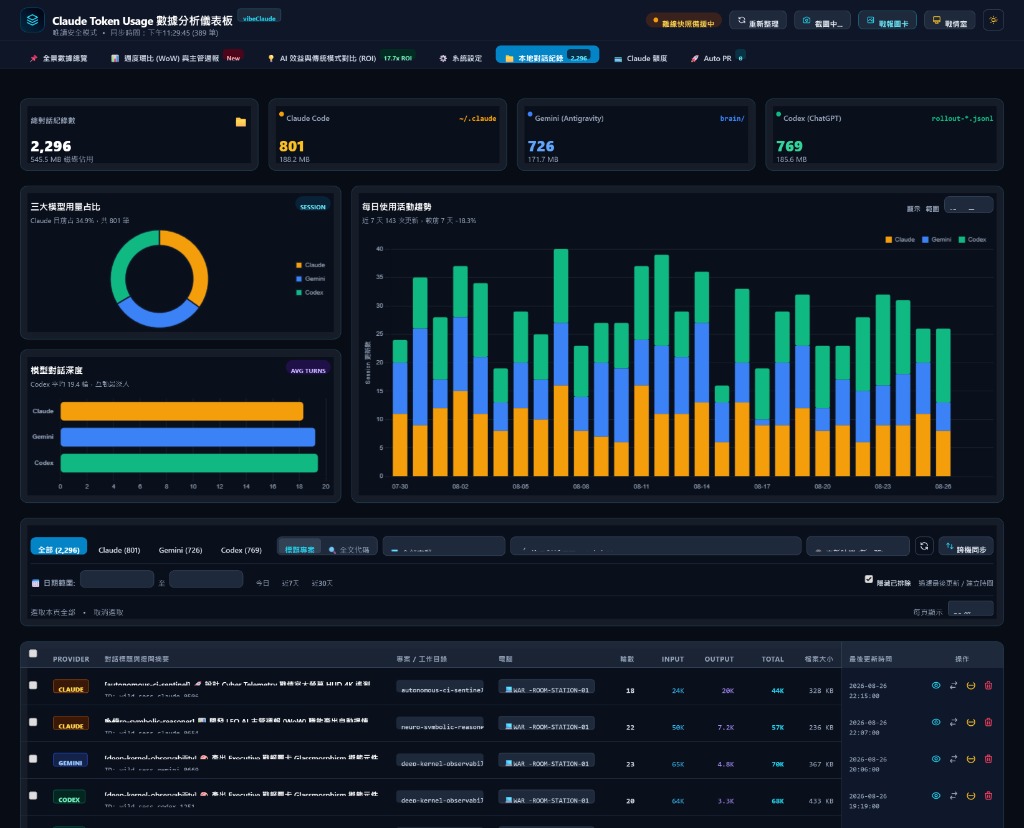The image size is (1024, 828).
Task: Check the first CLAUDE row checkbox
Action: 33,685
